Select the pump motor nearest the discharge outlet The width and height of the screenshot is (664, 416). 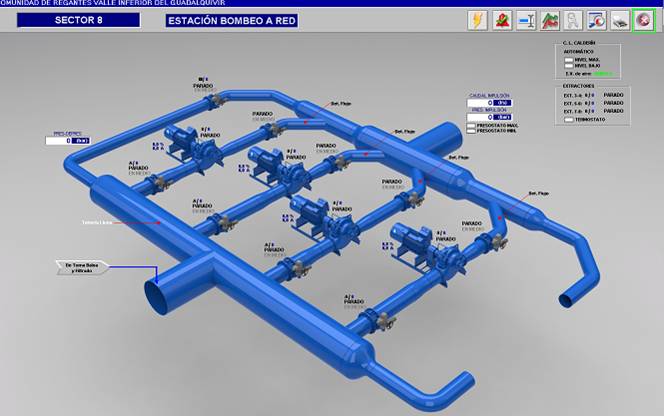pyautogui.click(x=411, y=240)
